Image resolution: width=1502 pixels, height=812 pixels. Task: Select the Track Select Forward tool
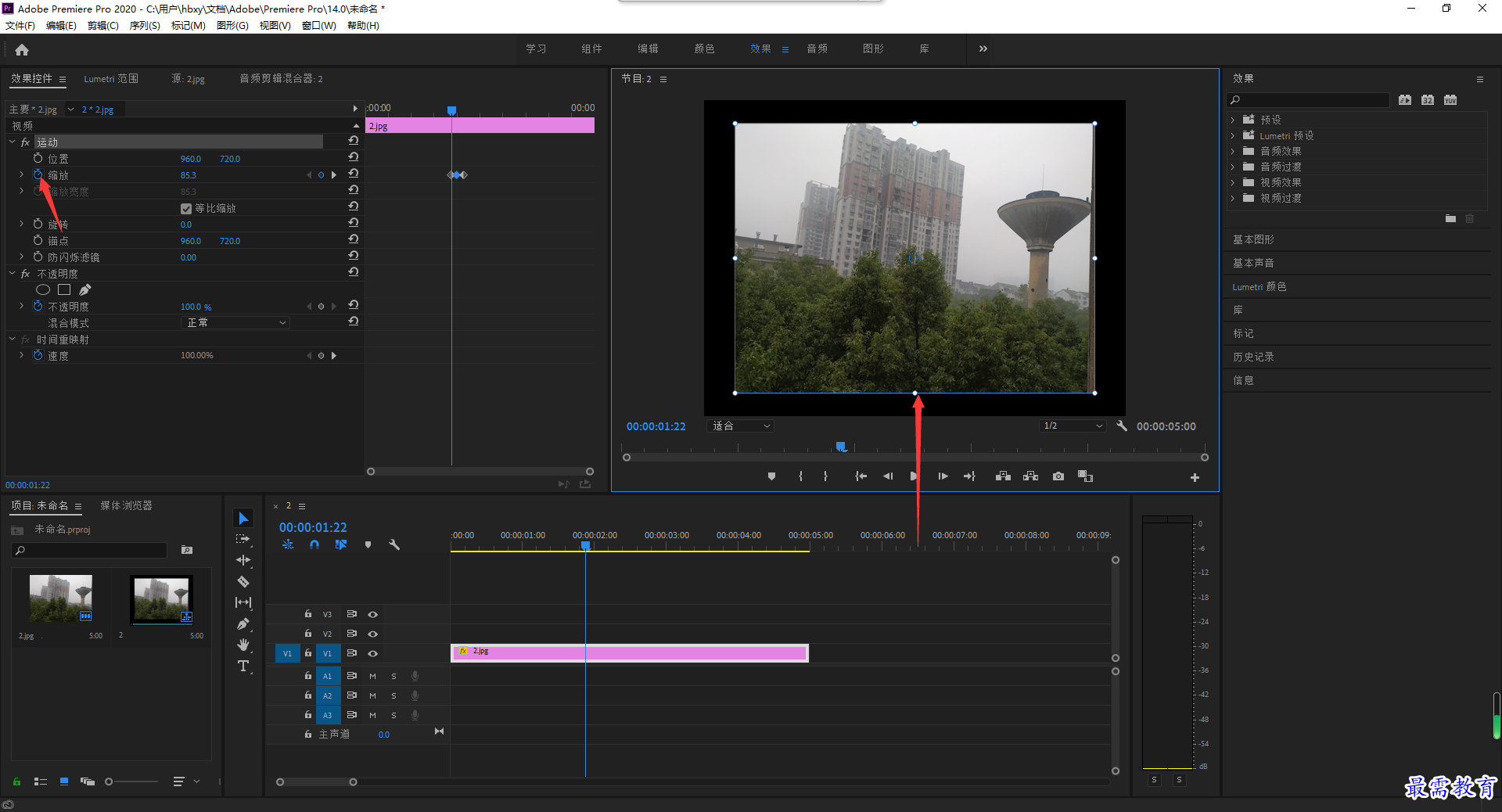tap(243, 539)
